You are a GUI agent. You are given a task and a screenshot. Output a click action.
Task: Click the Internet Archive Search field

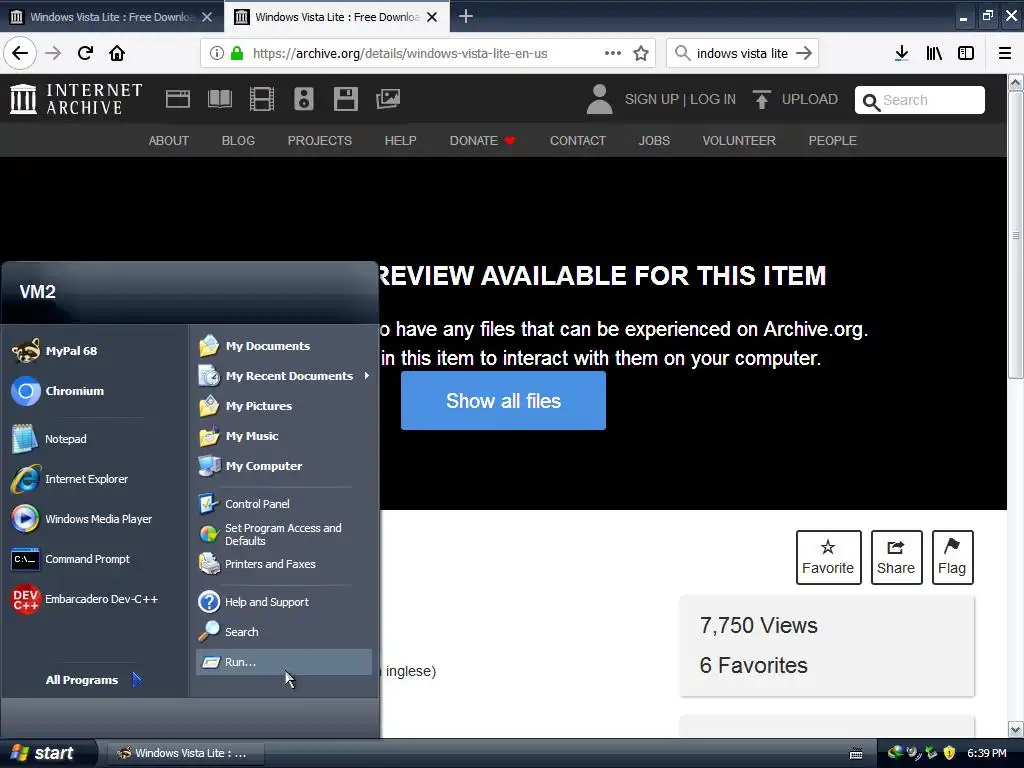coord(920,100)
